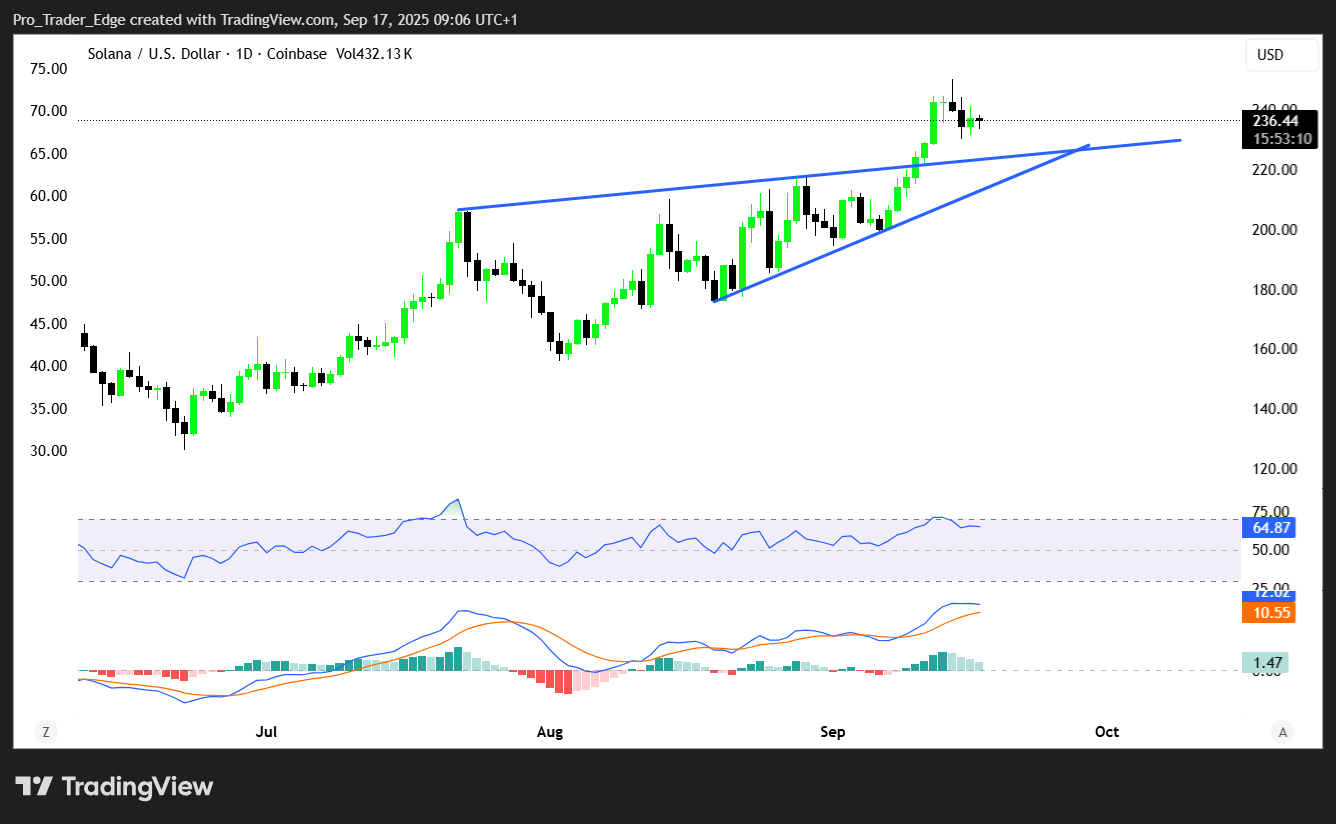Click the 200.00 price axis label
Image resolution: width=1336 pixels, height=824 pixels.
pos(1276,230)
